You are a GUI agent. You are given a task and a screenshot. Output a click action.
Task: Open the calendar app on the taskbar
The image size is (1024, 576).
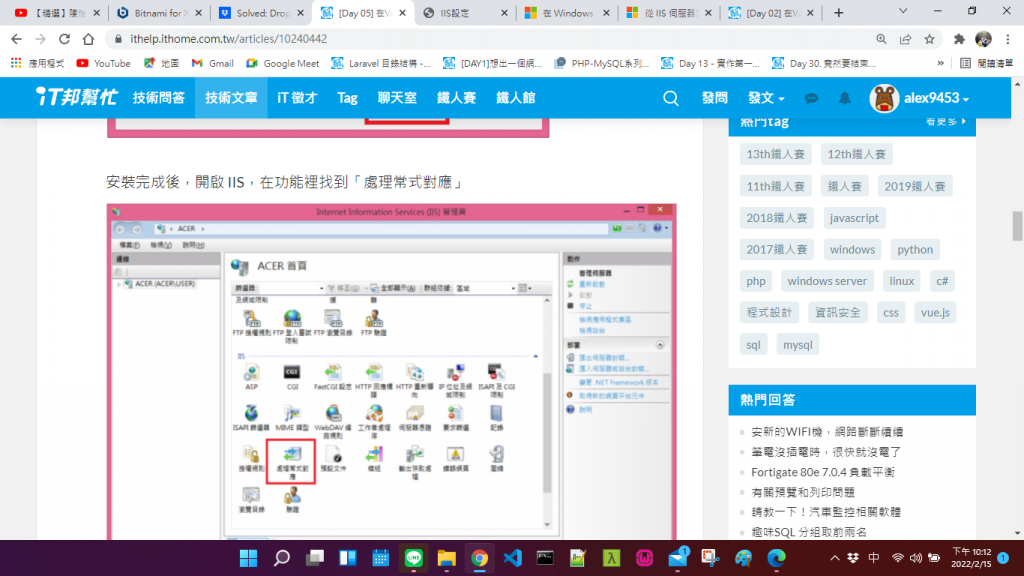(x=380, y=558)
